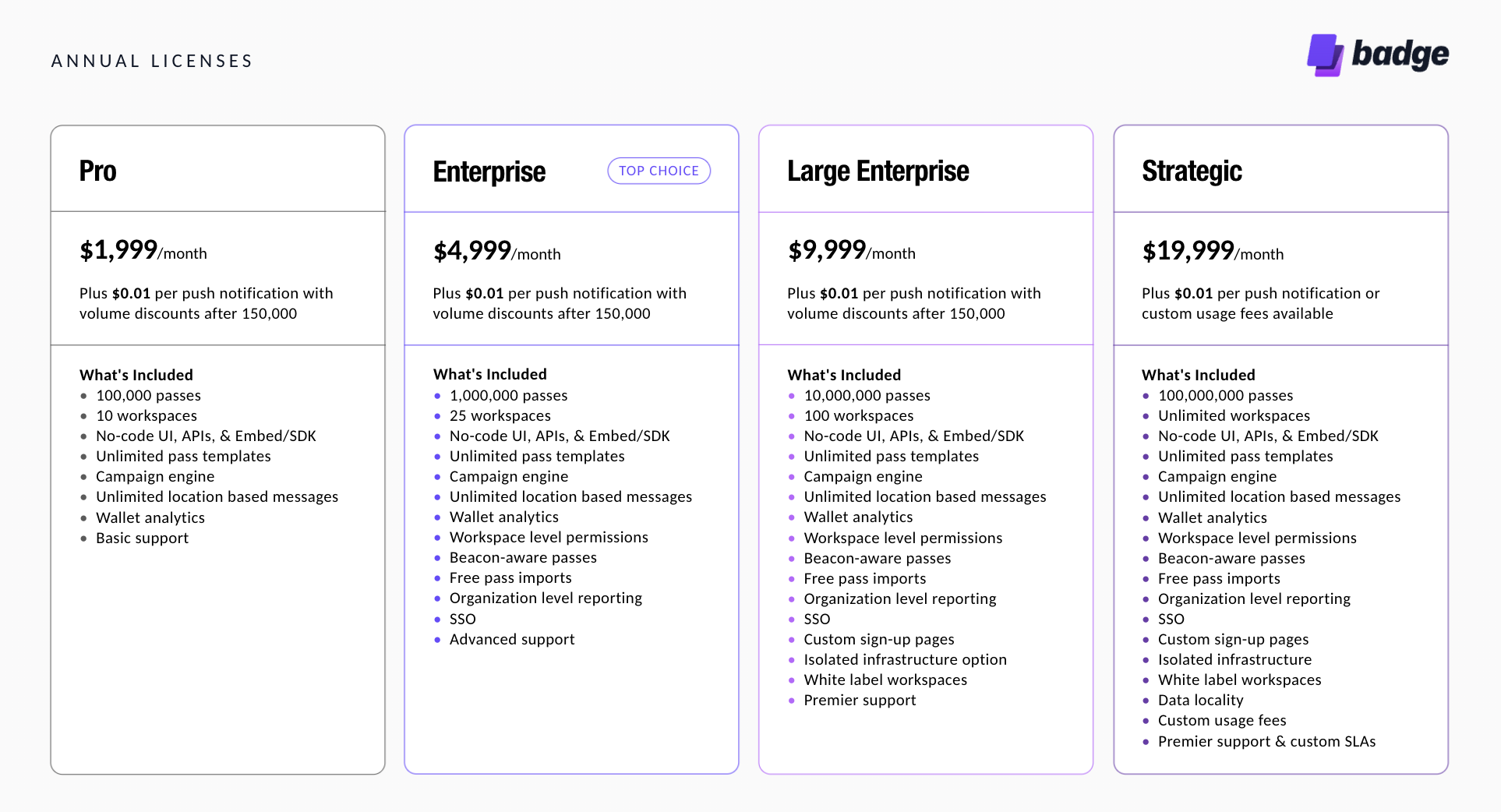Viewport: 1501px width, 812px height.
Task: Click the purple badge logo icon
Action: click(x=1325, y=55)
